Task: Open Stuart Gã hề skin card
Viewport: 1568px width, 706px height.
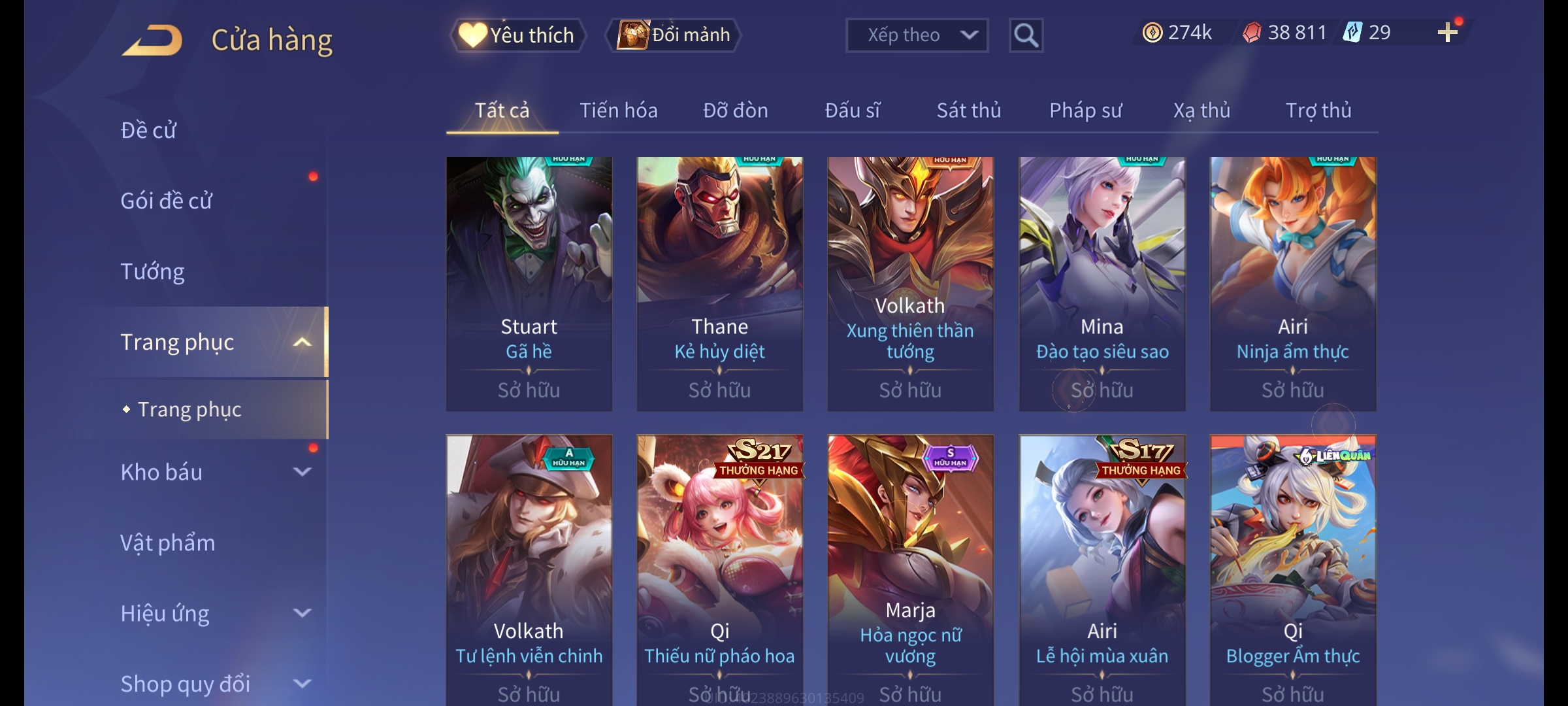Action: [x=529, y=284]
